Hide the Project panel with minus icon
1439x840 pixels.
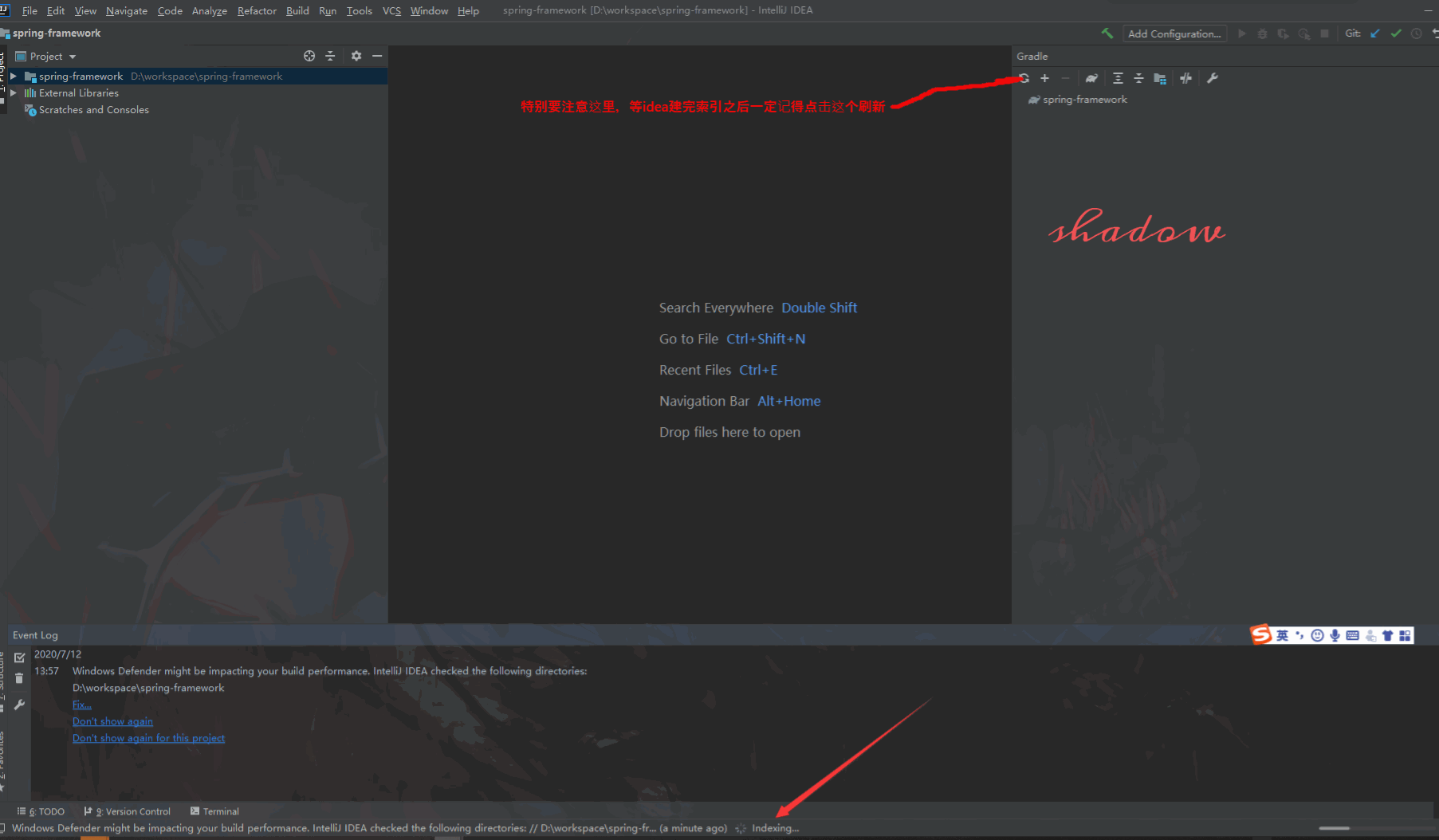tap(377, 56)
